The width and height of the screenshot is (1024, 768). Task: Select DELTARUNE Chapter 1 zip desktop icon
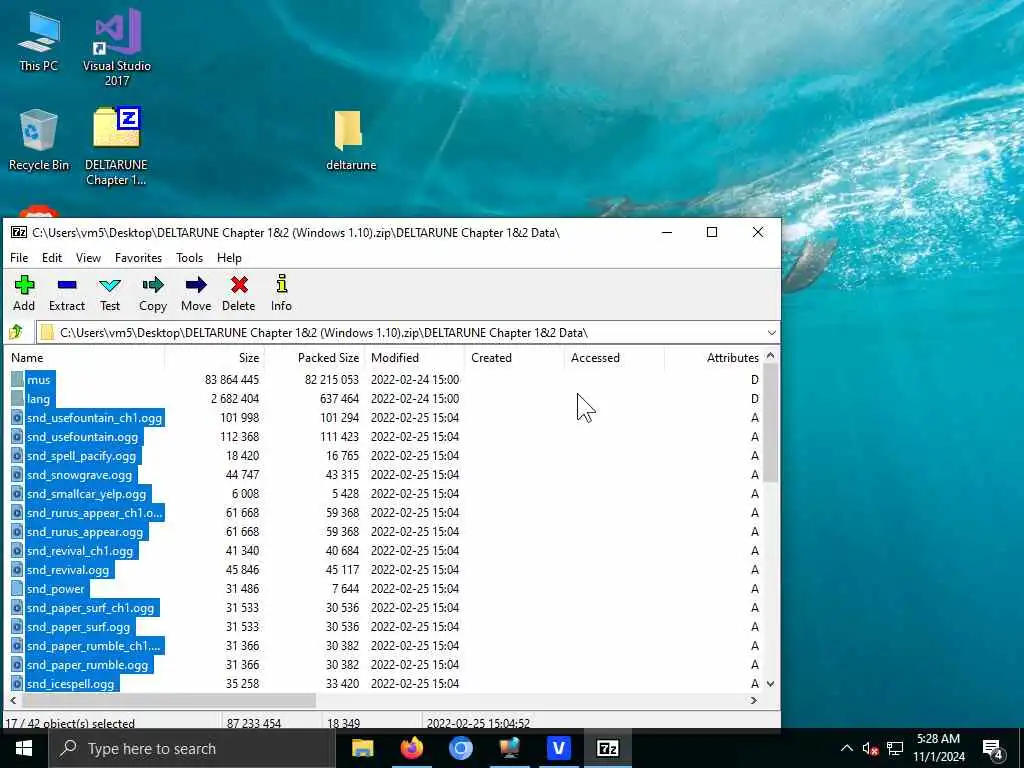tap(116, 146)
